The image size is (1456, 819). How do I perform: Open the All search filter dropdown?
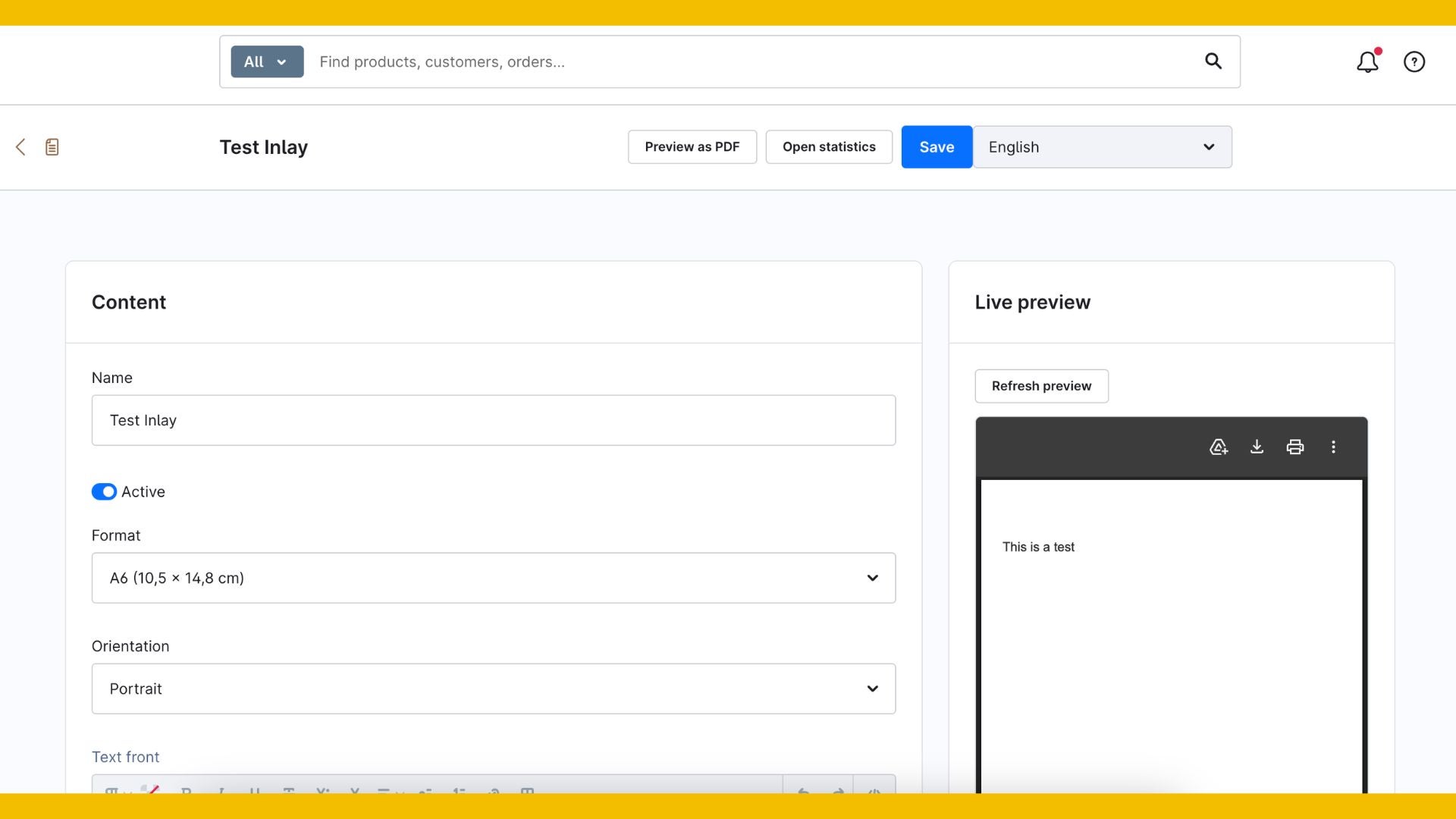[267, 62]
